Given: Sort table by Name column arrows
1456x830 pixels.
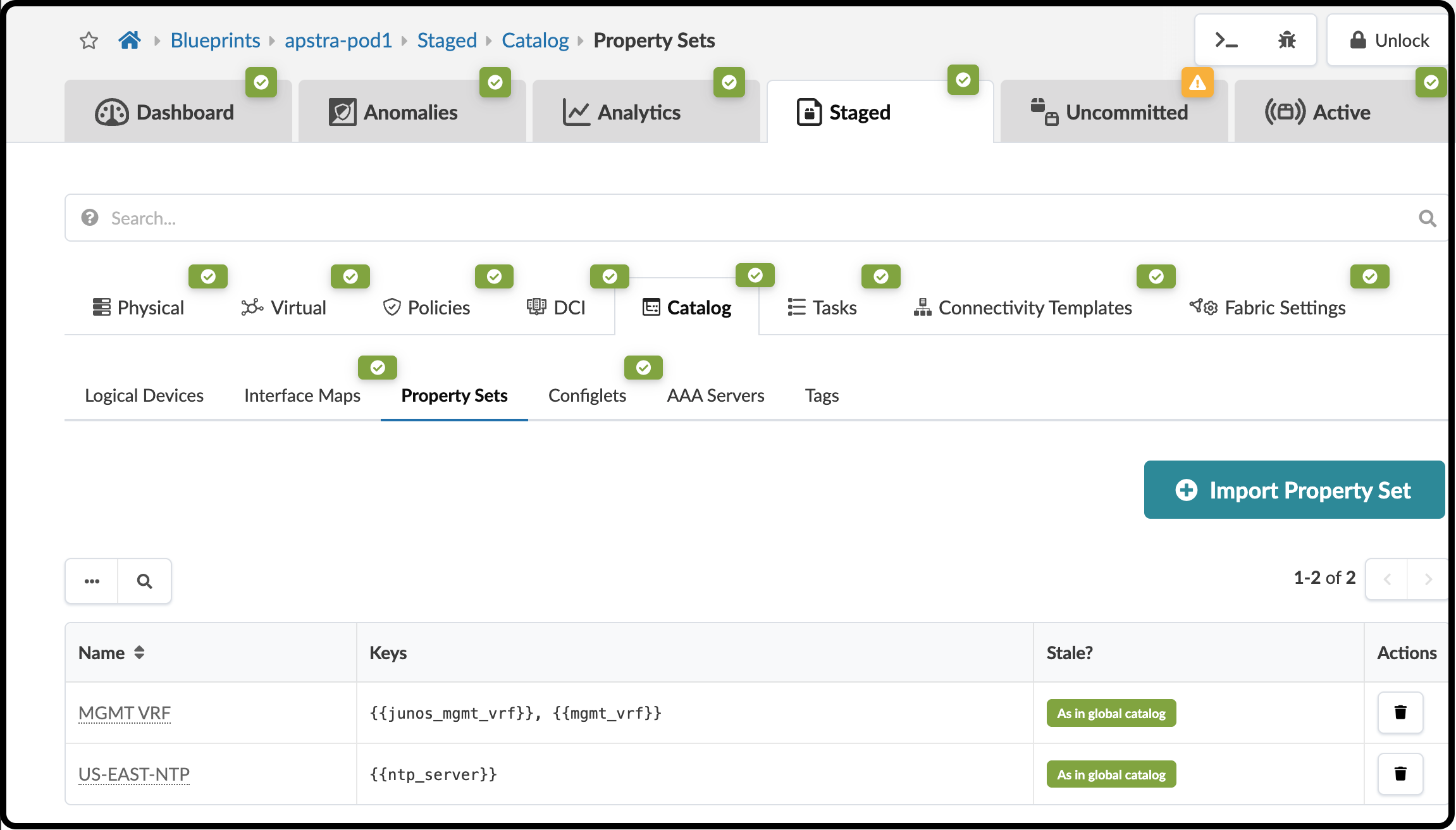Looking at the screenshot, I should click(x=139, y=652).
